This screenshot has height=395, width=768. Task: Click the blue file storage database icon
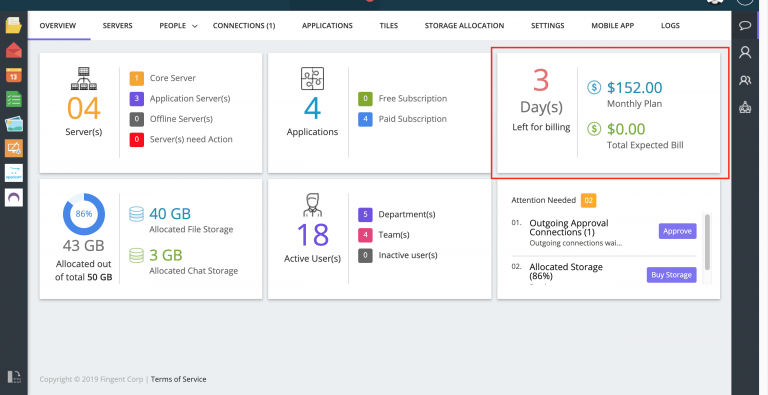point(136,214)
